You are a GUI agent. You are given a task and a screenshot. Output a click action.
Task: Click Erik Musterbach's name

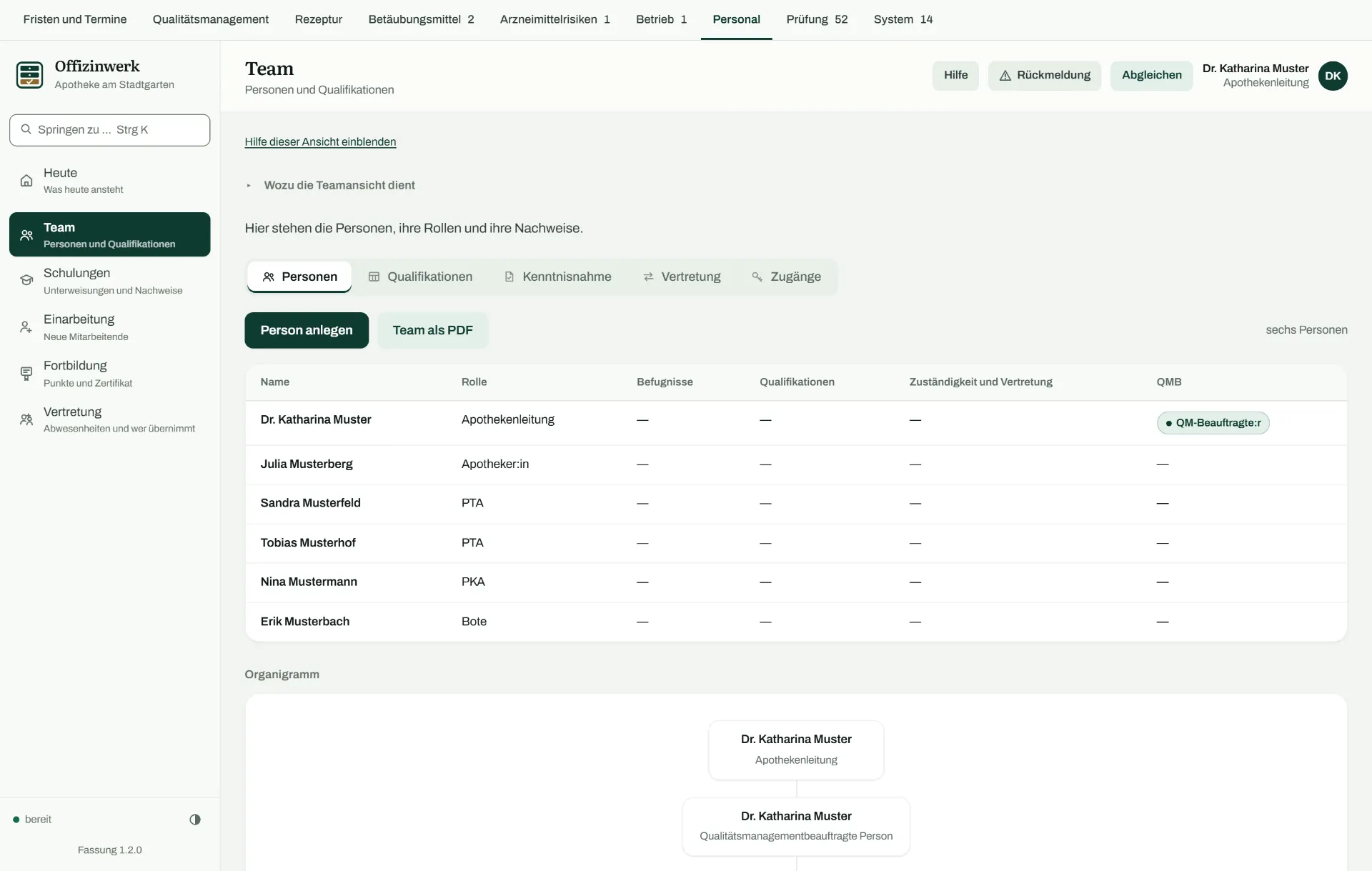pyautogui.click(x=305, y=622)
